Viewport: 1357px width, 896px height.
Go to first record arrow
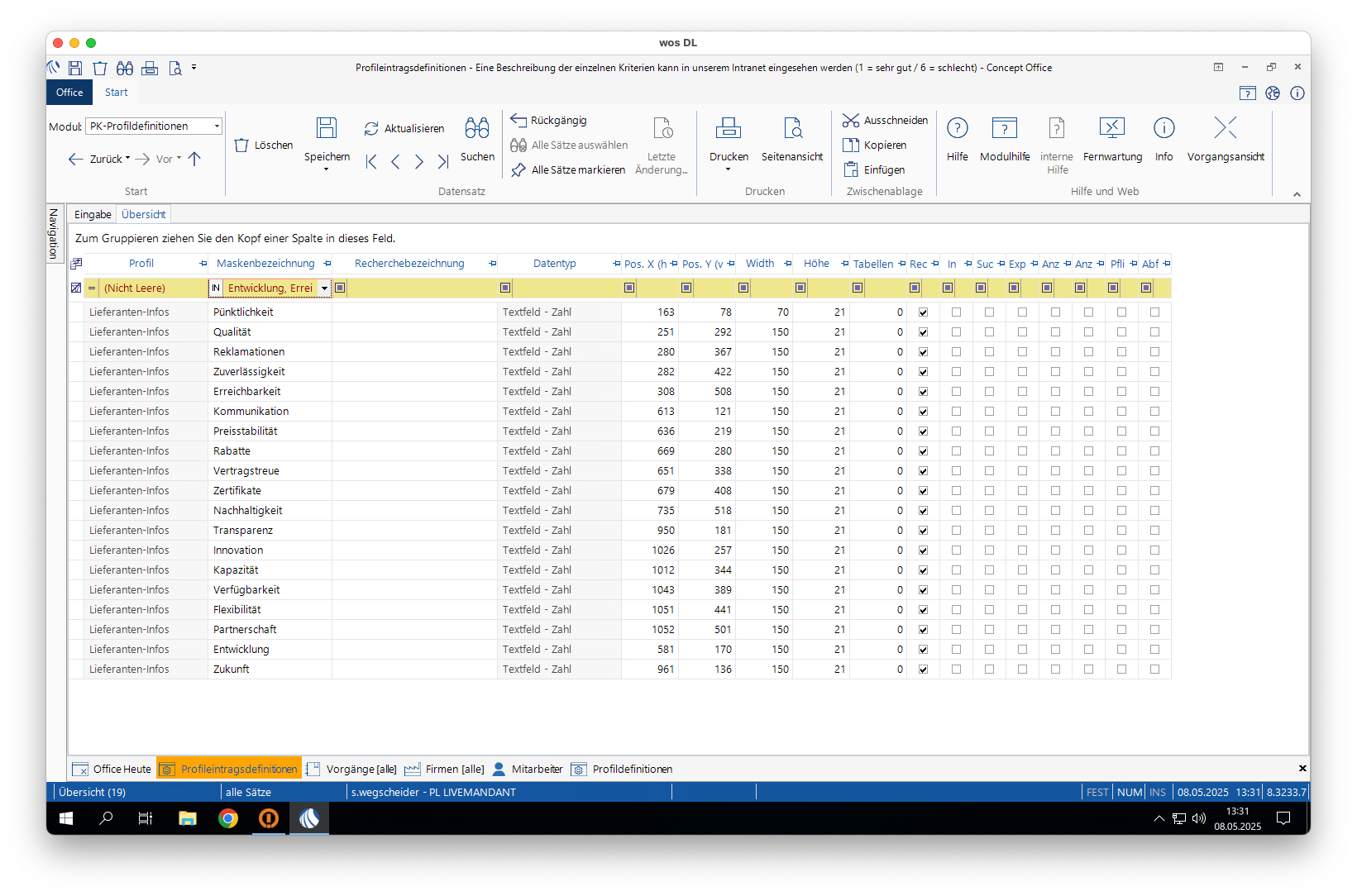[x=371, y=161]
